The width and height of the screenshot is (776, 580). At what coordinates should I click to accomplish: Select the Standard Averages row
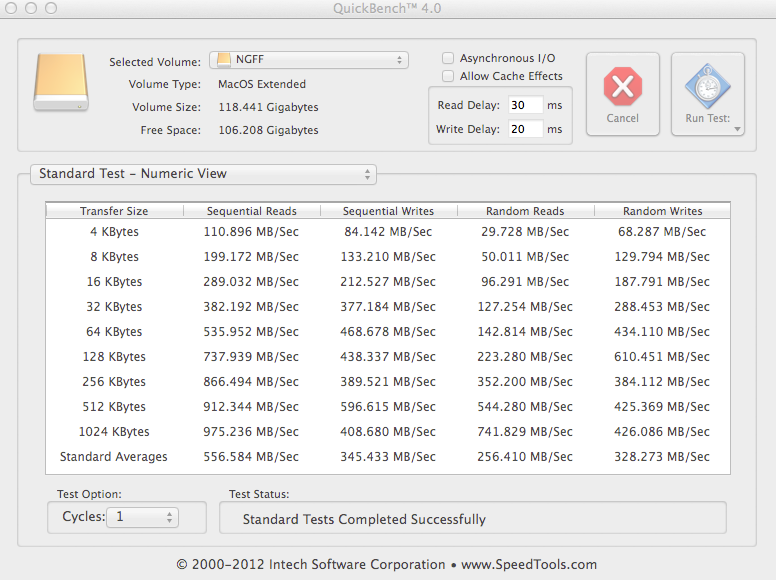388,456
